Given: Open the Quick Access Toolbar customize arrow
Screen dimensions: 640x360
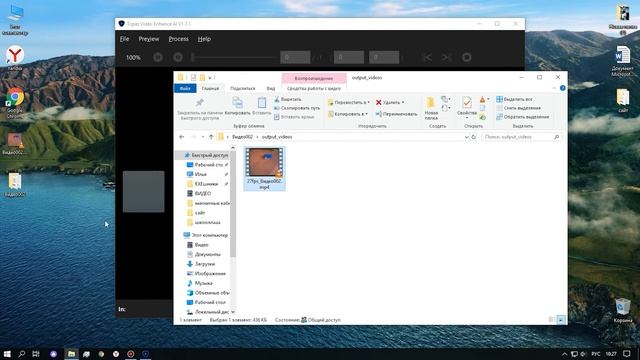Looking at the screenshot, I should click(210, 78).
